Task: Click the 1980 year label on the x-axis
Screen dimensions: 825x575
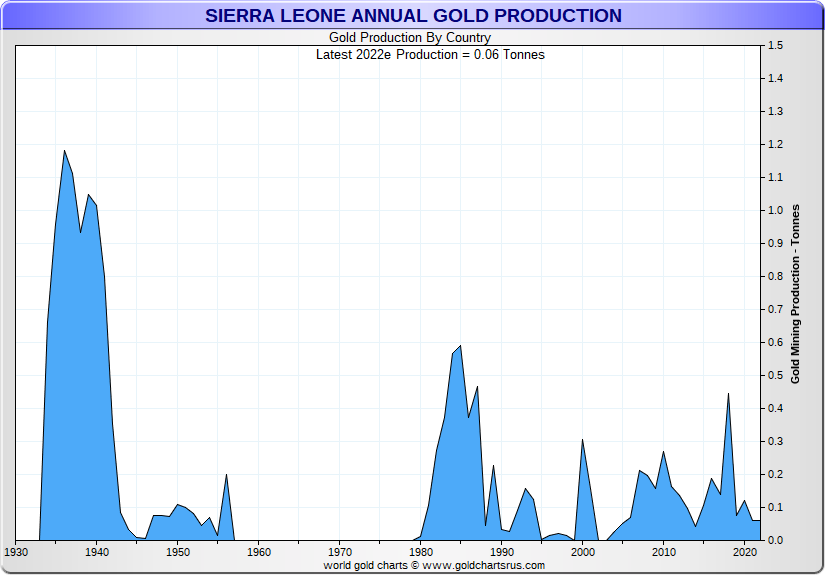Action: [421, 551]
